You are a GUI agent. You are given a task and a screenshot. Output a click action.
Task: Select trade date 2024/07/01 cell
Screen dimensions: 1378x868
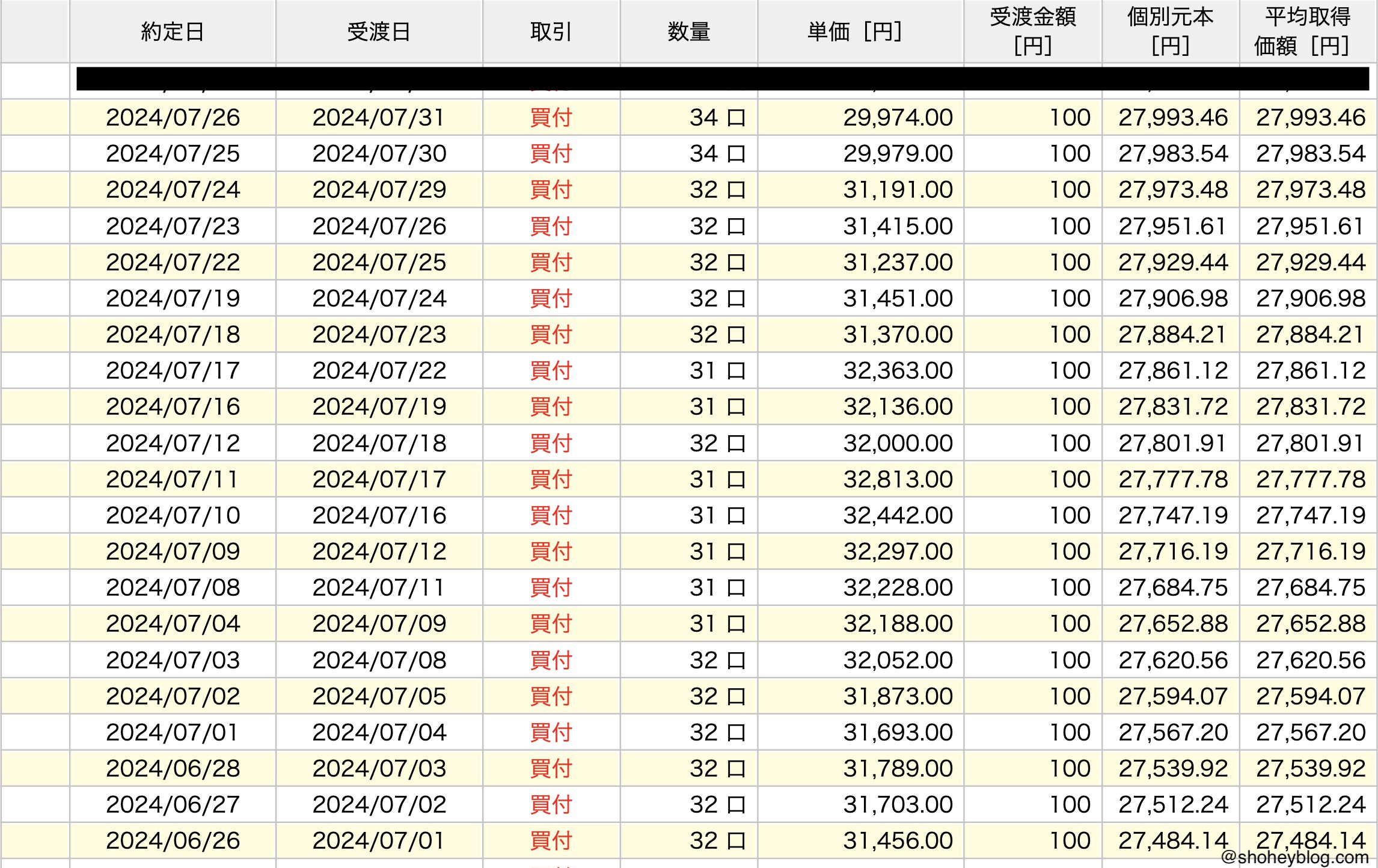(x=173, y=732)
